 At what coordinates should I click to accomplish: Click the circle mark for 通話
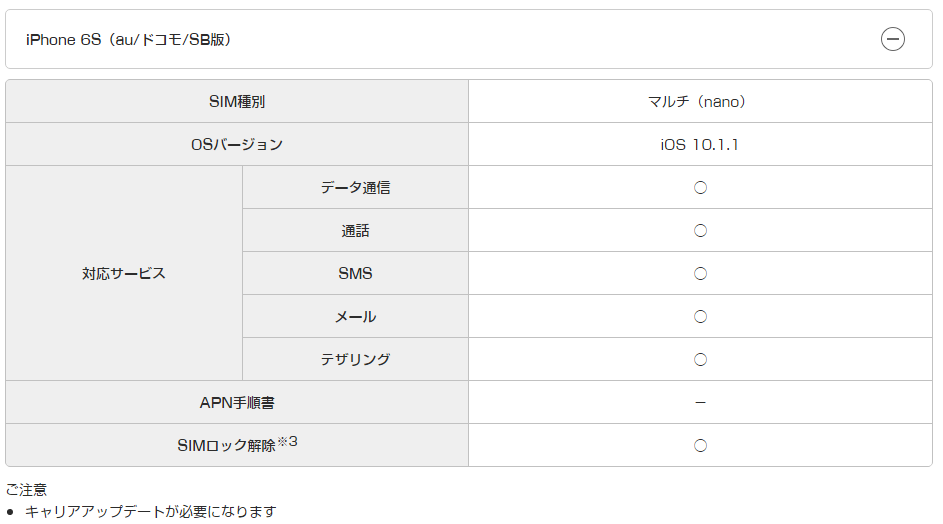[700, 230]
